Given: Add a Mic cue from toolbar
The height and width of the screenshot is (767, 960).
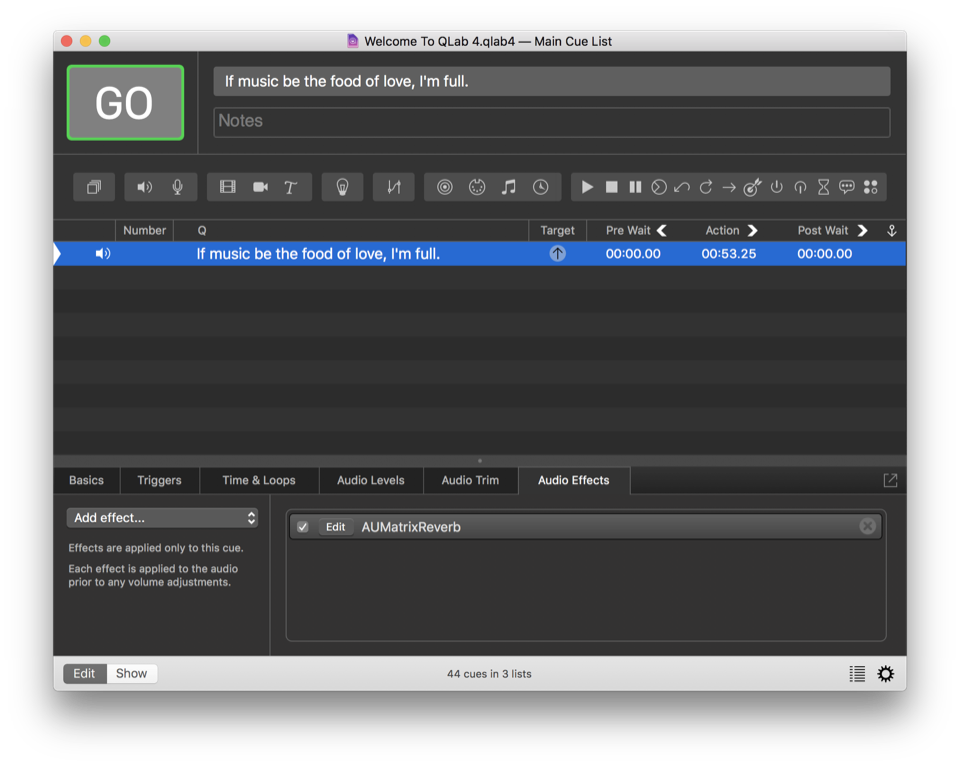Looking at the screenshot, I should (177, 187).
